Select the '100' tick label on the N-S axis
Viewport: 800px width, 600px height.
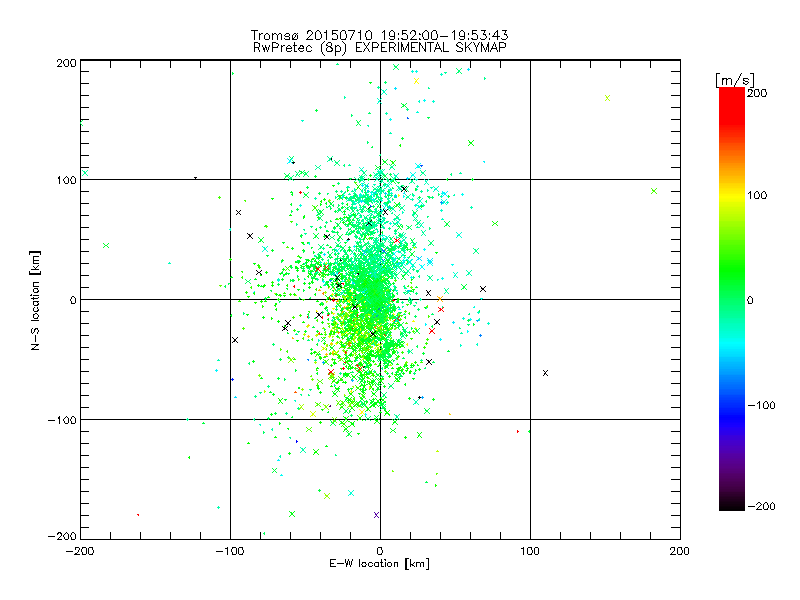click(66, 180)
